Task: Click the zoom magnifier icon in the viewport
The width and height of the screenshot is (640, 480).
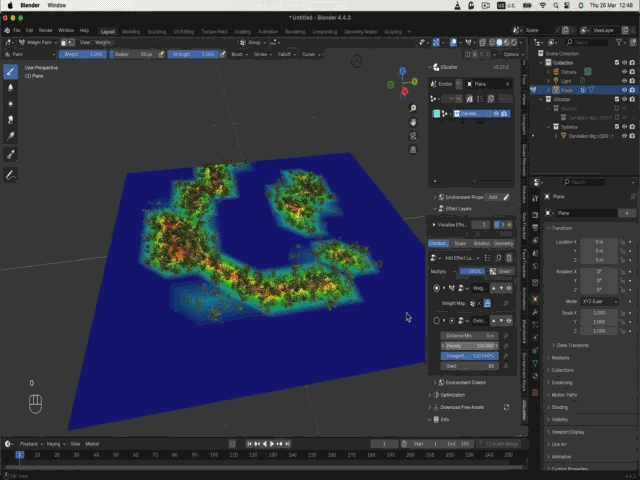Action: tap(413, 108)
